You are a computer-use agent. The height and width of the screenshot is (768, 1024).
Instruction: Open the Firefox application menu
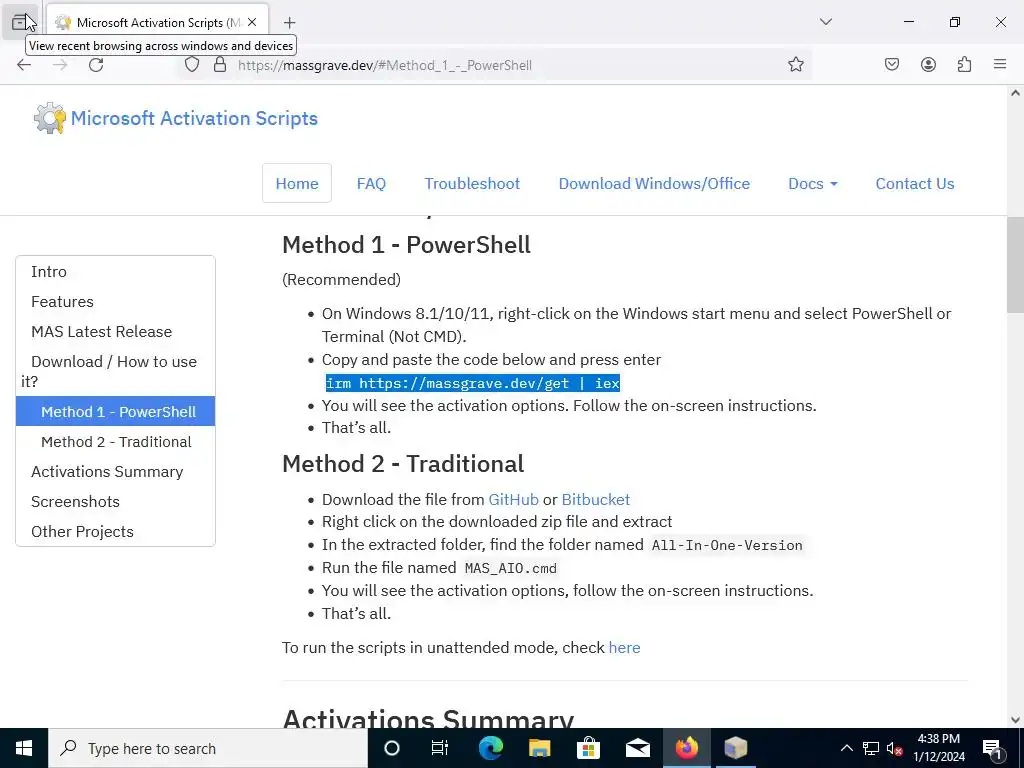1000,65
